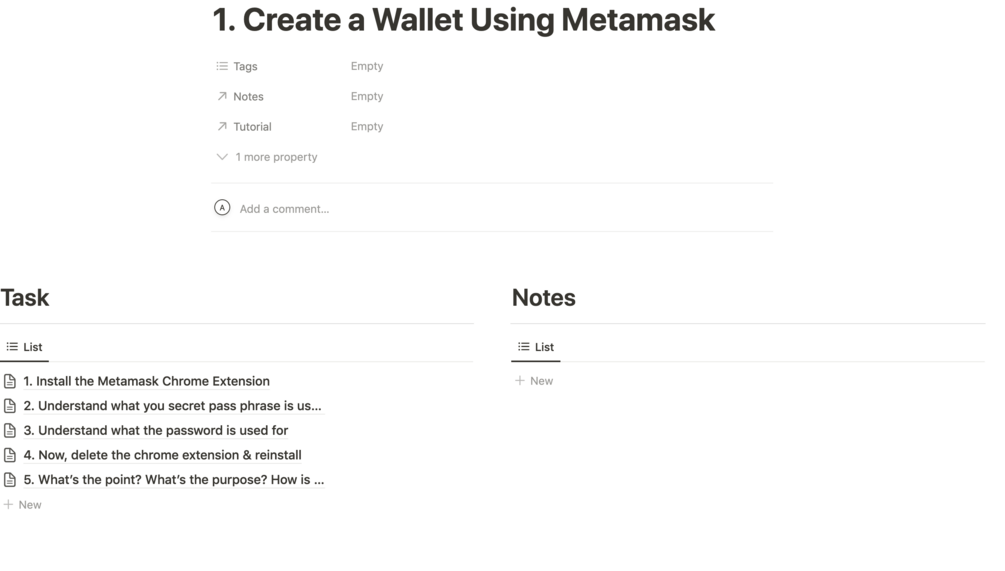The width and height of the screenshot is (1005, 571).
Task: Select the List tab under Notes
Action: coord(536,347)
